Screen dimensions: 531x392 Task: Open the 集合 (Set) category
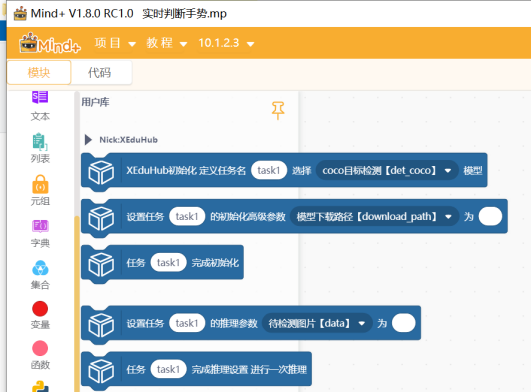(40, 275)
